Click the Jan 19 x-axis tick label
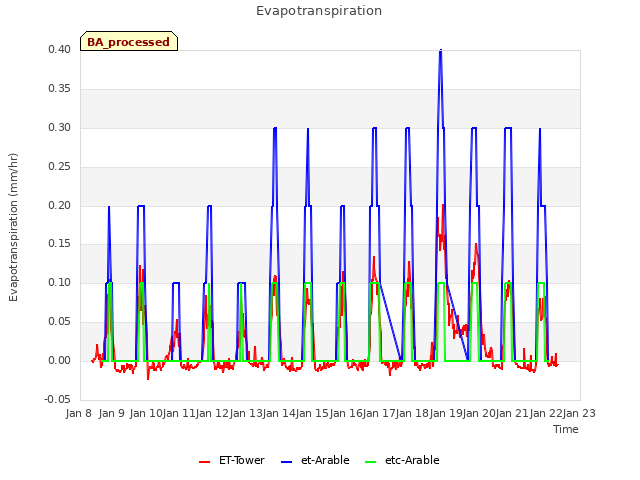This screenshot has width=640, height=480. (x=445, y=413)
